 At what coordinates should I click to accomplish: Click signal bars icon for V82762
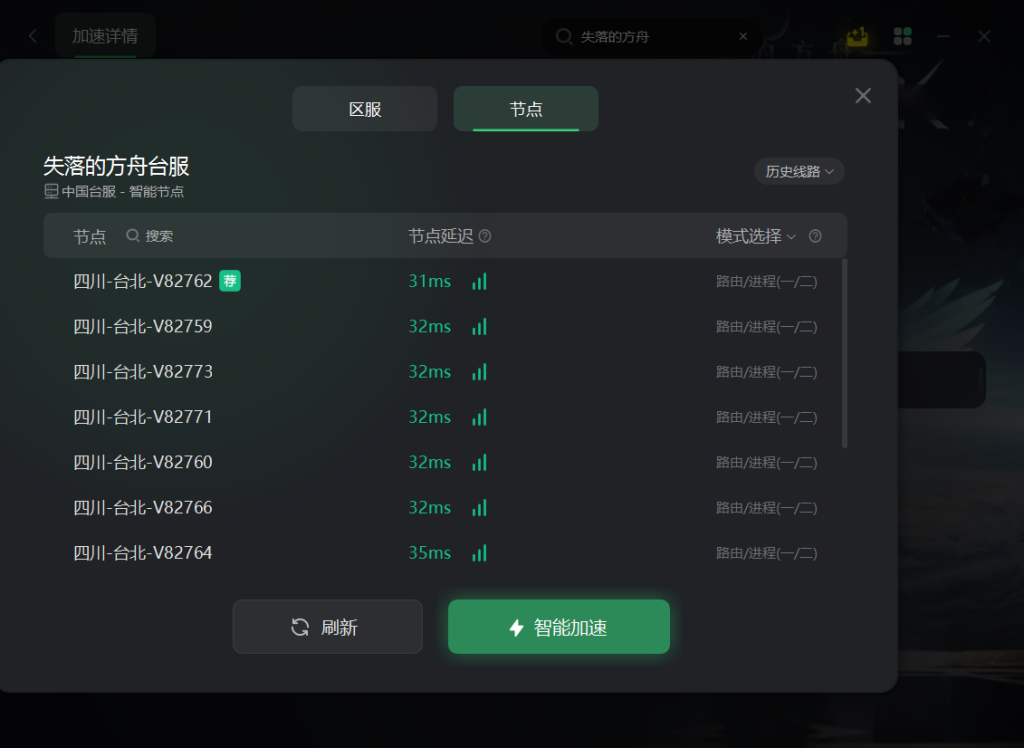(479, 282)
